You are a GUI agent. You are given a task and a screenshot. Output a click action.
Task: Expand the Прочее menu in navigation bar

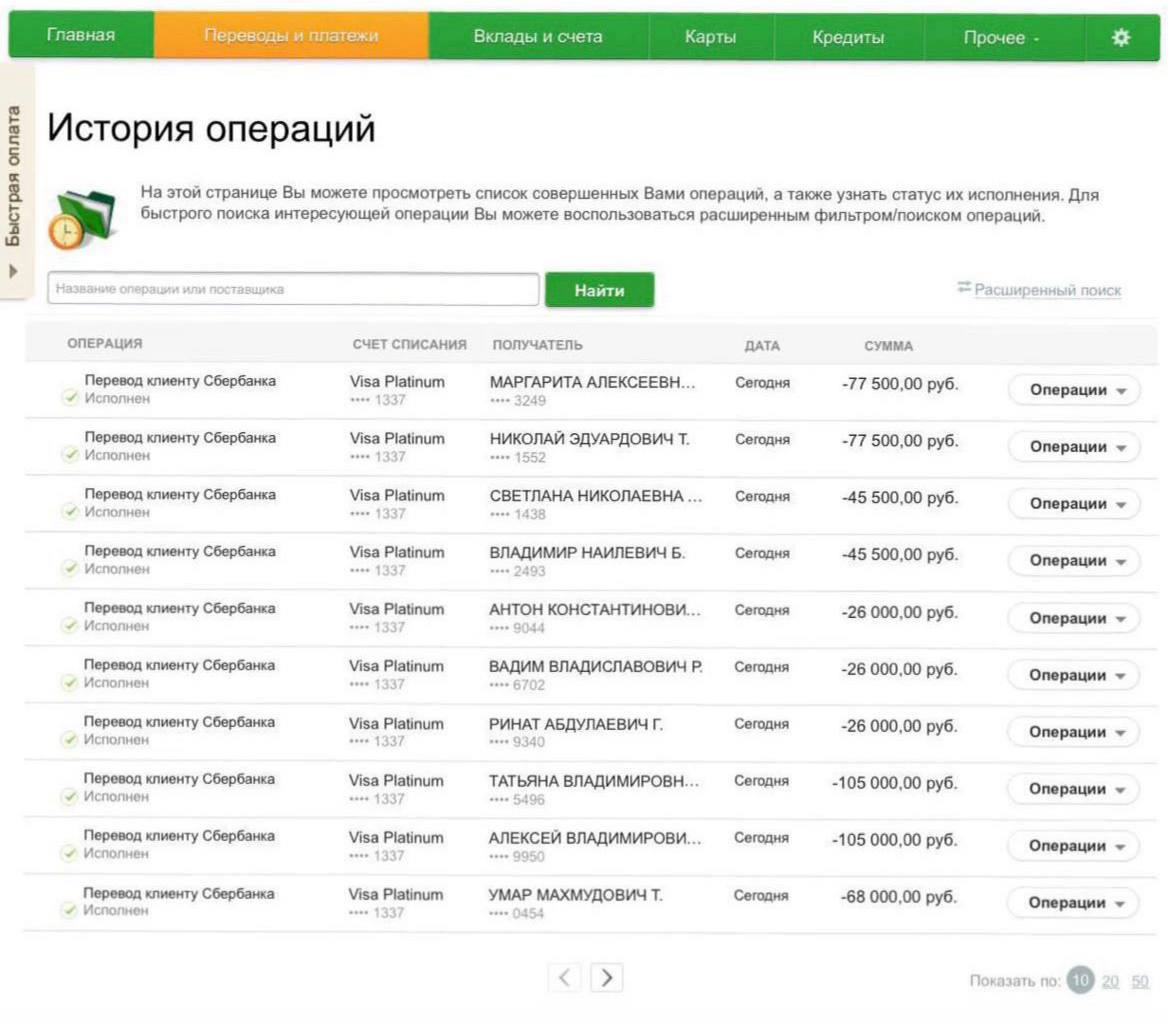click(x=1001, y=37)
